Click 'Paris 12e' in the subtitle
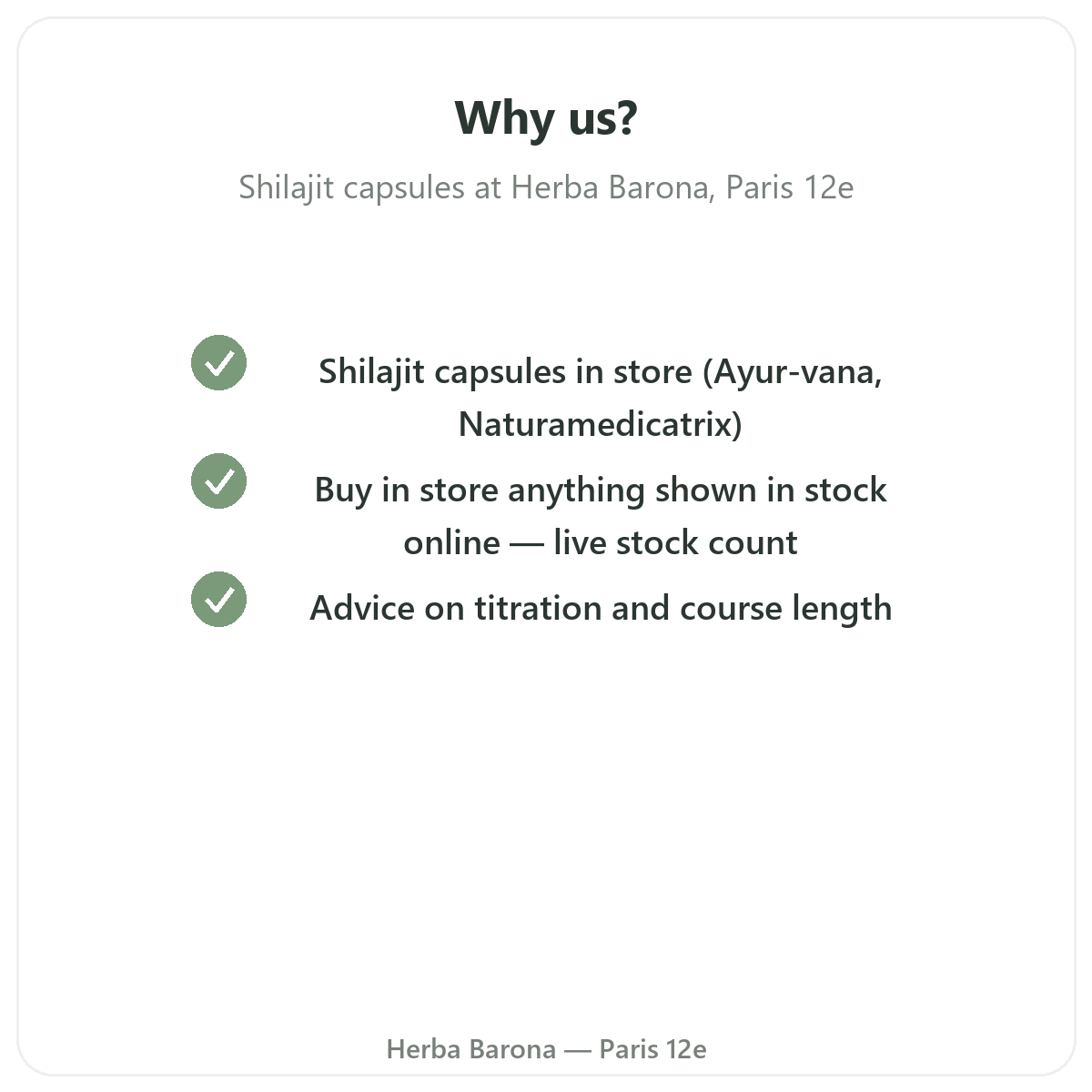This screenshot has height=1092, width=1092. (x=790, y=187)
